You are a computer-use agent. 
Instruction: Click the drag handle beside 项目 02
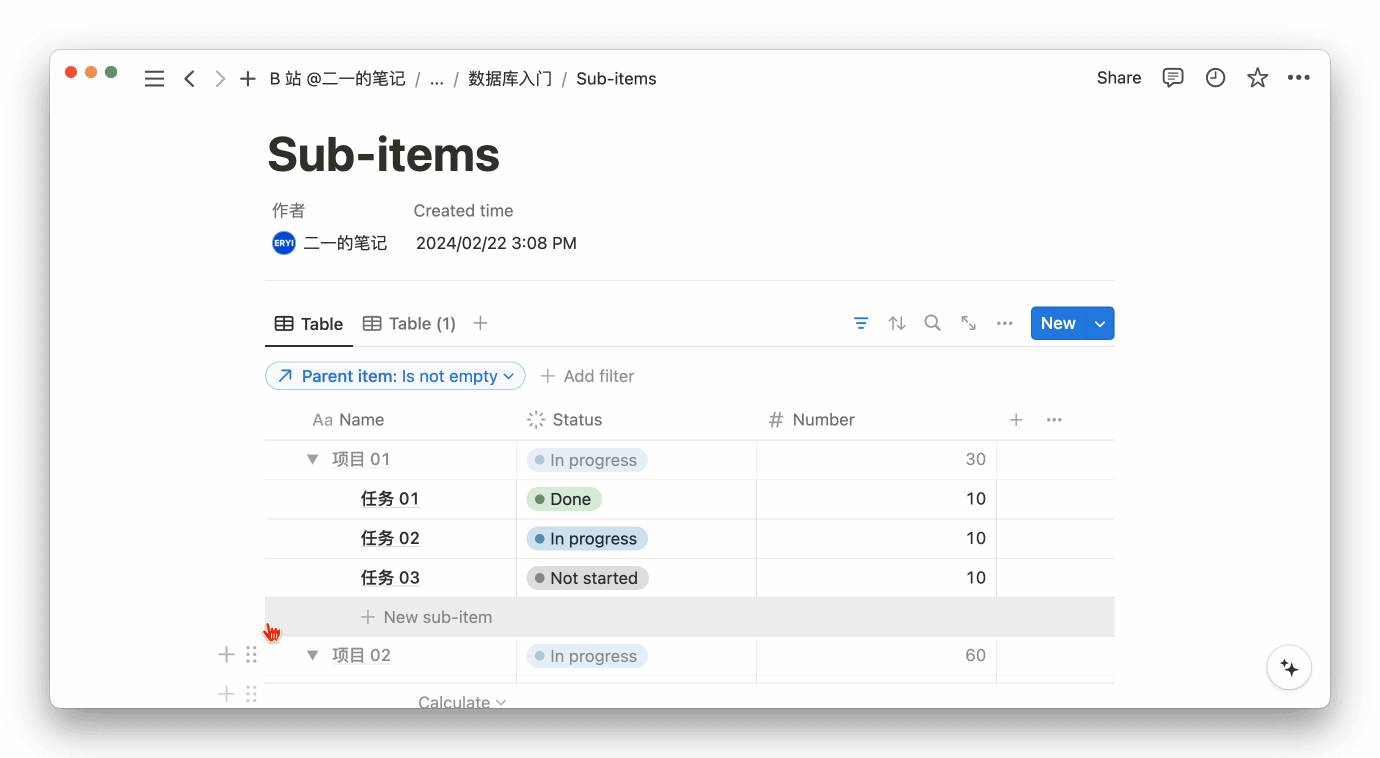point(252,655)
